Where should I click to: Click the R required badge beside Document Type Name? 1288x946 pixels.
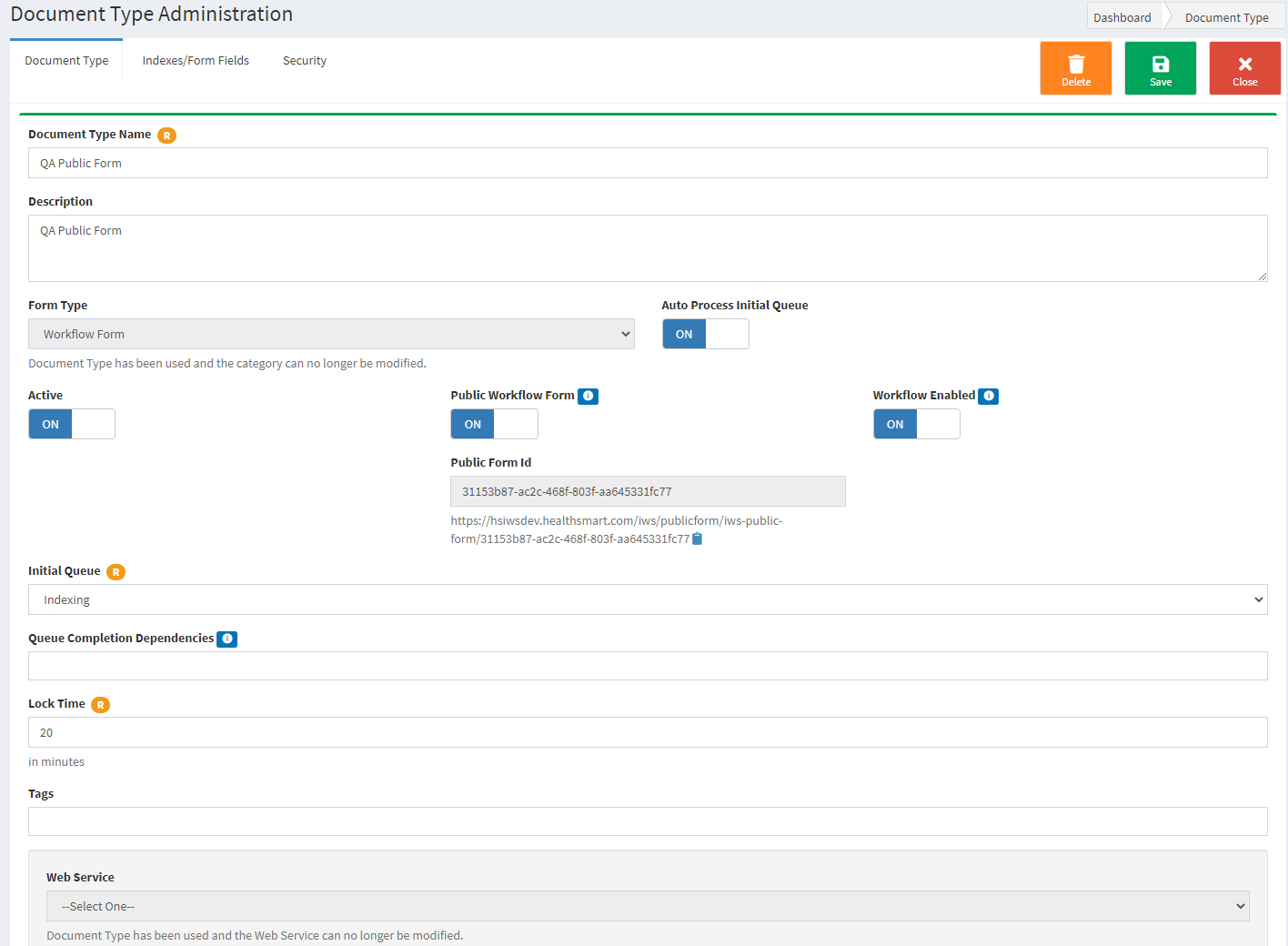pos(166,135)
